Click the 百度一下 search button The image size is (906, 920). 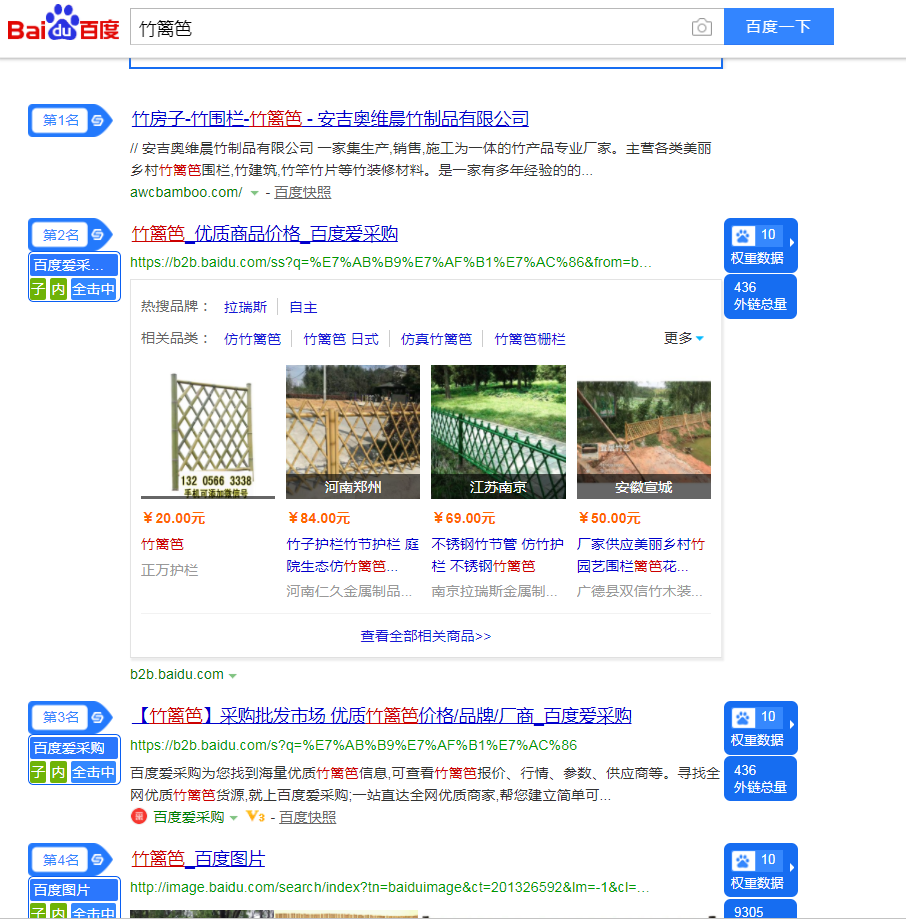tap(778, 26)
